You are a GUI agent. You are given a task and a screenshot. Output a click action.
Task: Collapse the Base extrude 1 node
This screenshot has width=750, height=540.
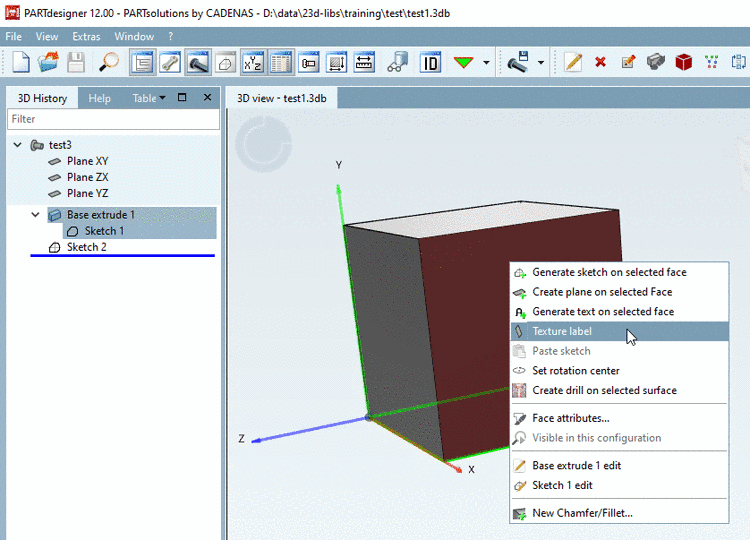click(x=36, y=215)
